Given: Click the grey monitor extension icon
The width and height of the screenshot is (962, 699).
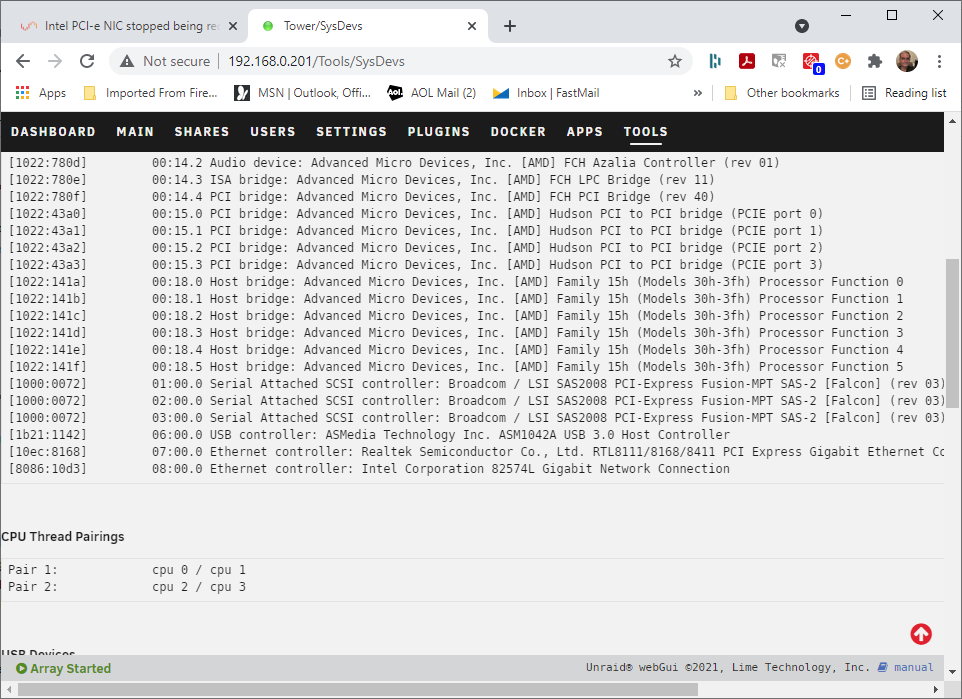Looking at the screenshot, I should coord(779,61).
